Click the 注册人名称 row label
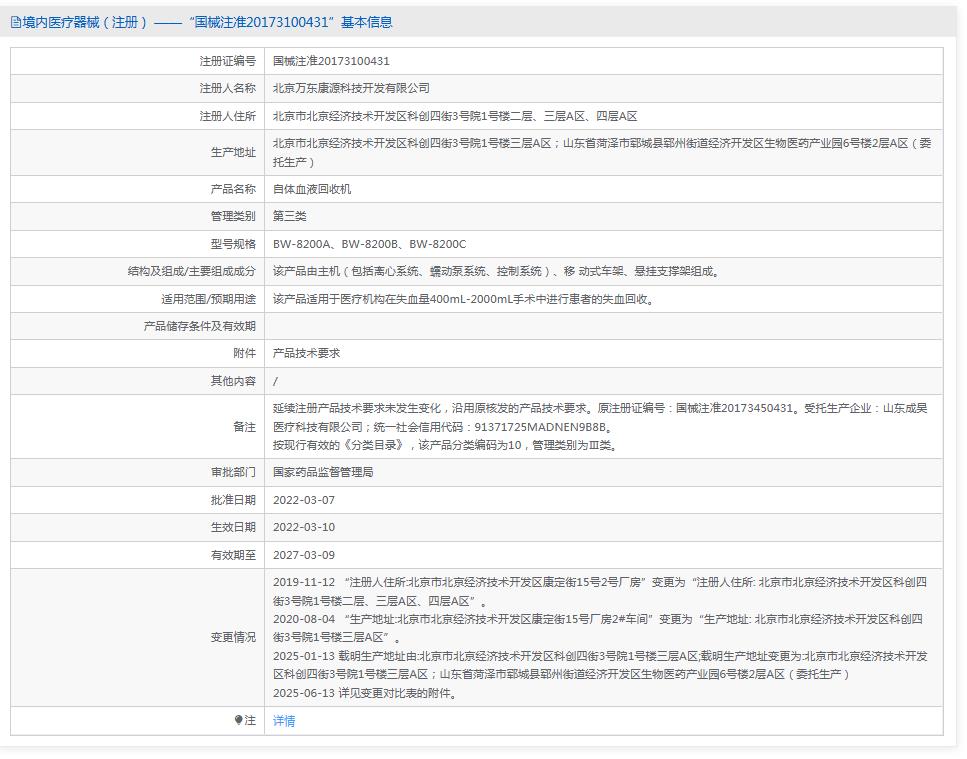Viewport: 967px width, 759px height. pyautogui.click(x=228, y=88)
